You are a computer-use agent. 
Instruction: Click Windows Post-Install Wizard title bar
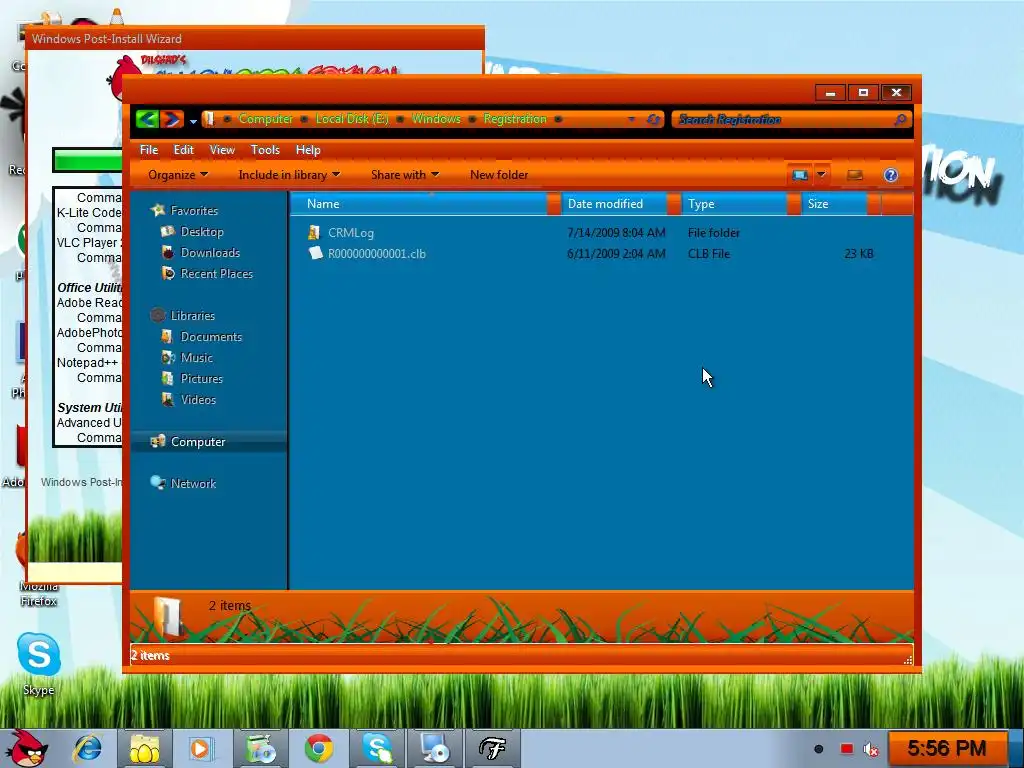[x=255, y=39]
